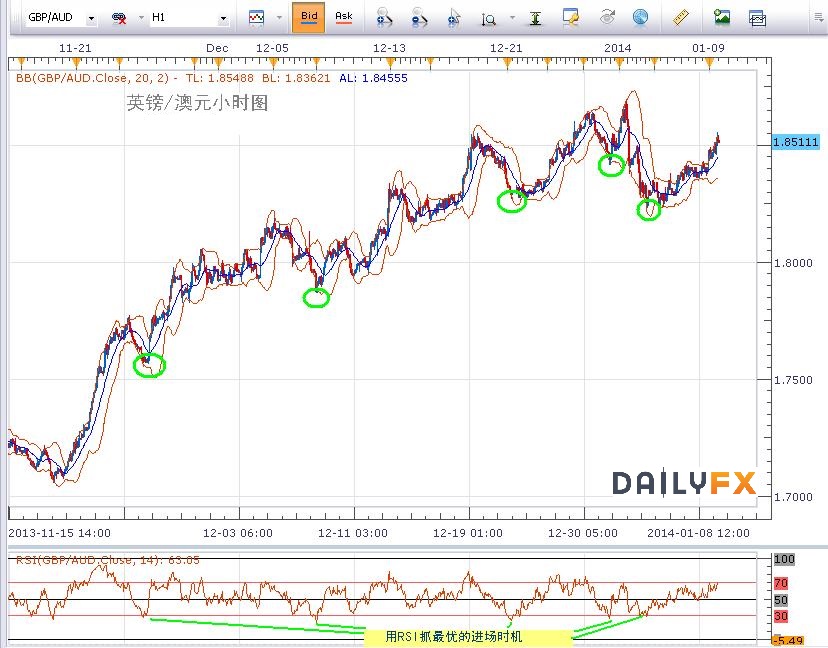Click the blue globe icon
The width and height of the screenshot is (828, 648).
[x=640, y=17]
